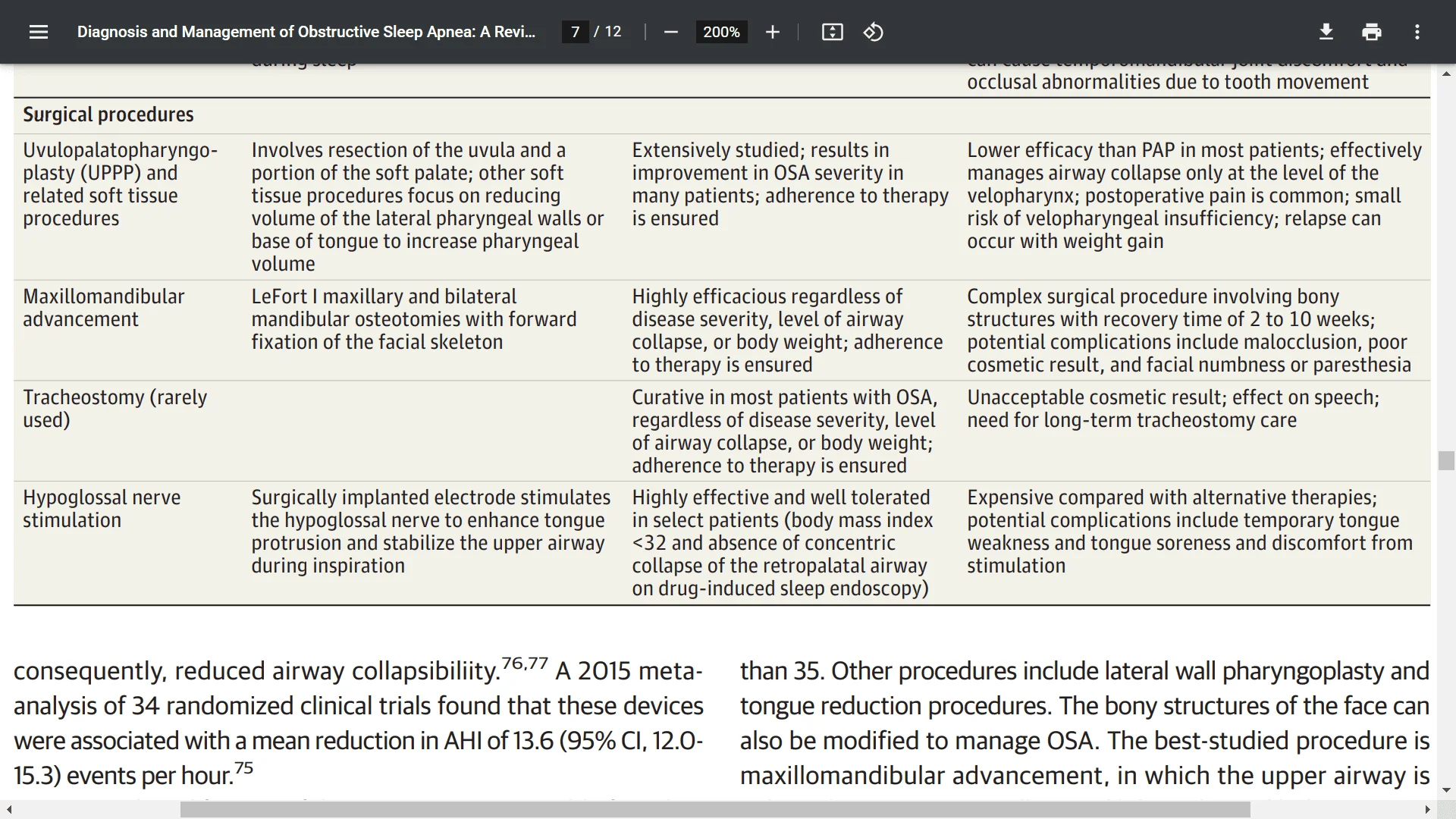Click 'occlusal abnormalities due to tooth movement'

(1168, 82)
